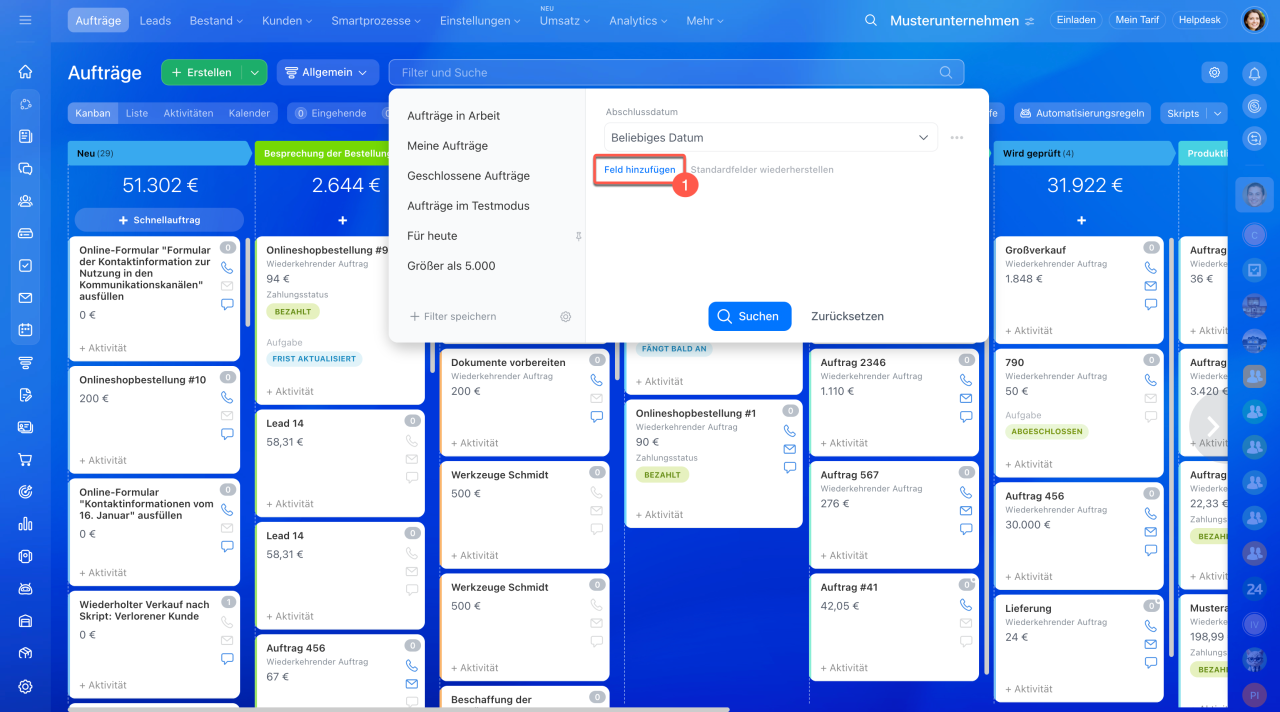
Task: Open the hamburger main menu
Action: coord(25,20)
